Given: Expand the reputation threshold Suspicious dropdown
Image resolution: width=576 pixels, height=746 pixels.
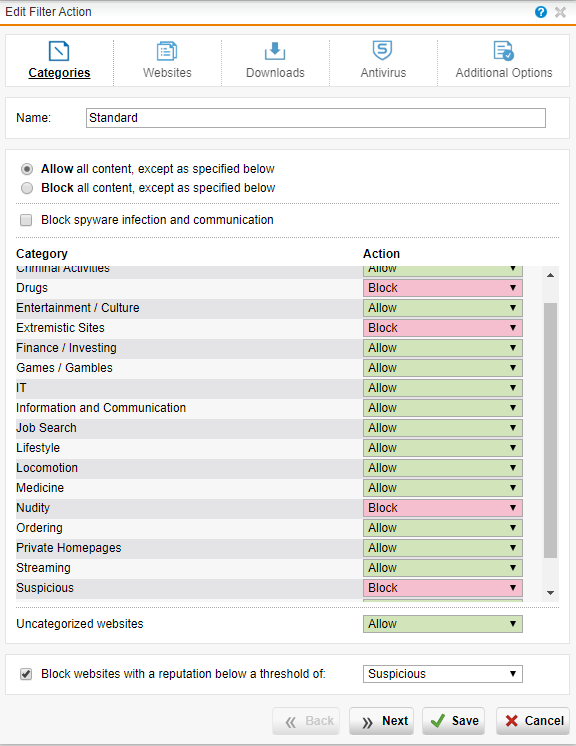Looking at the screenshot, I should click(443, 674).
